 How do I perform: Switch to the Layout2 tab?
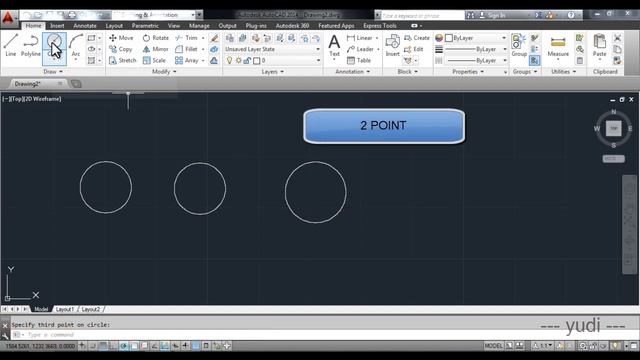pos(91,309)
